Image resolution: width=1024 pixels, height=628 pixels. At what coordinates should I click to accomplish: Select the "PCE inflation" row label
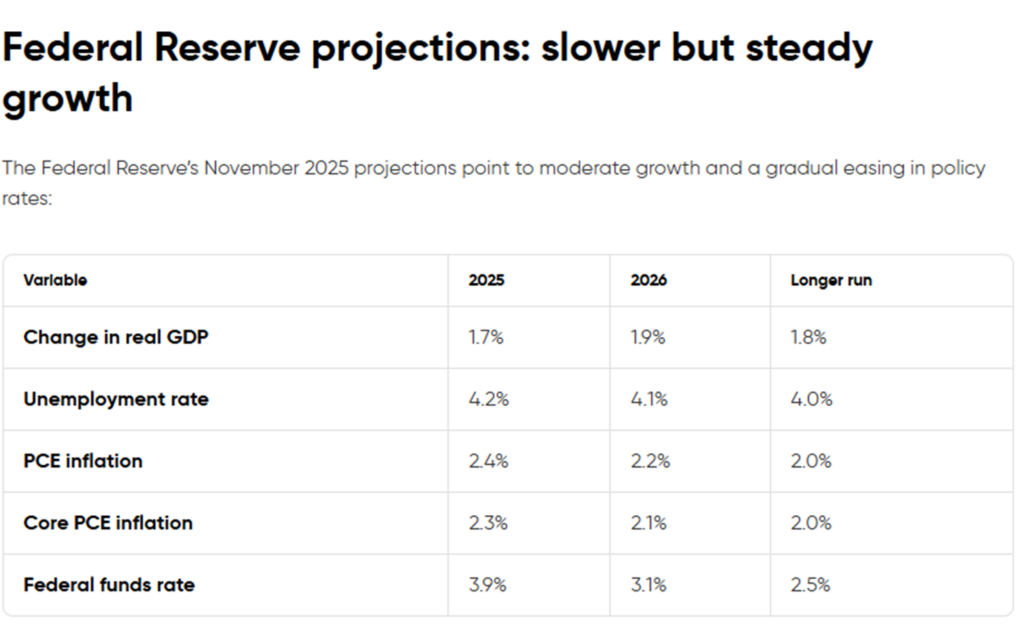[83, 461]
